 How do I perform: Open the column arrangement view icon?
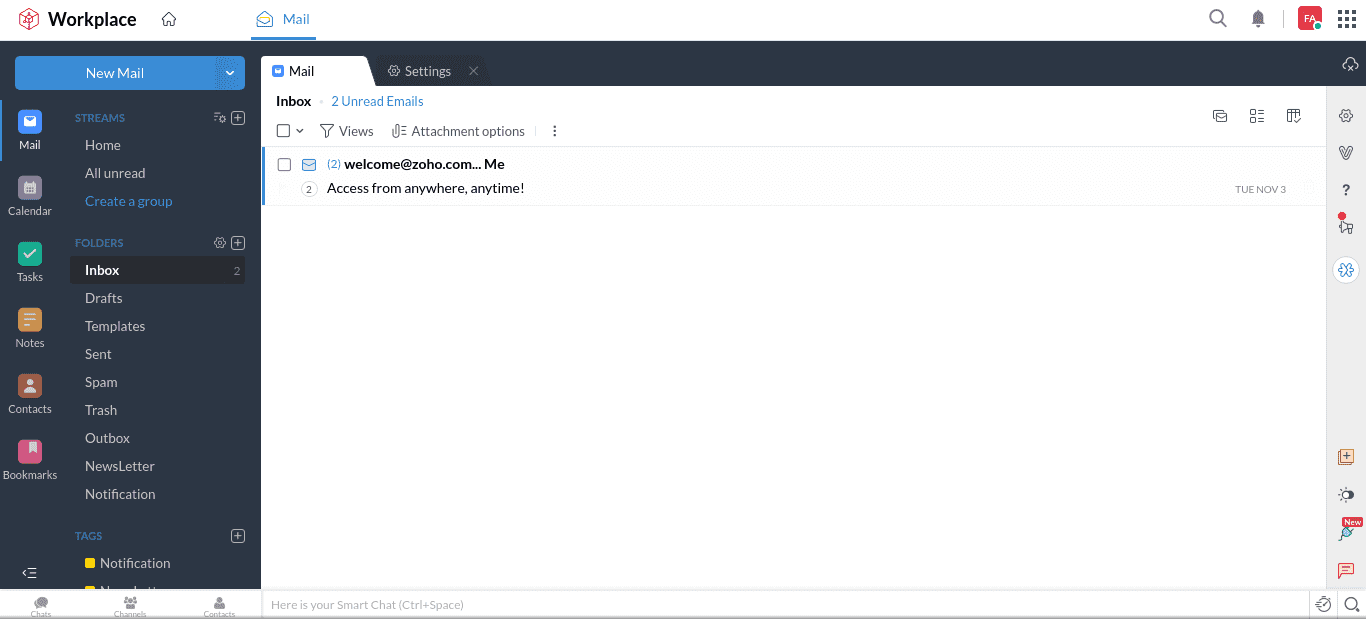1294,116
